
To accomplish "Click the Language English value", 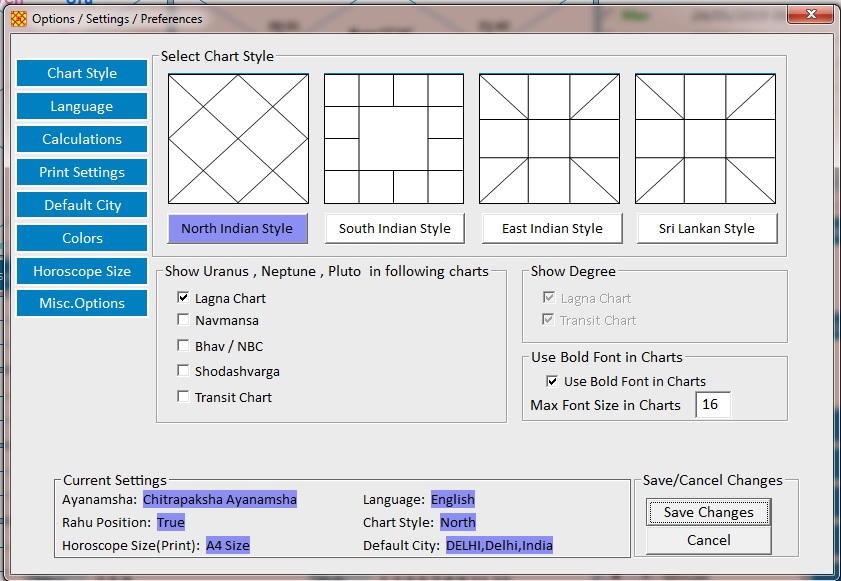I will pos(453,499).
